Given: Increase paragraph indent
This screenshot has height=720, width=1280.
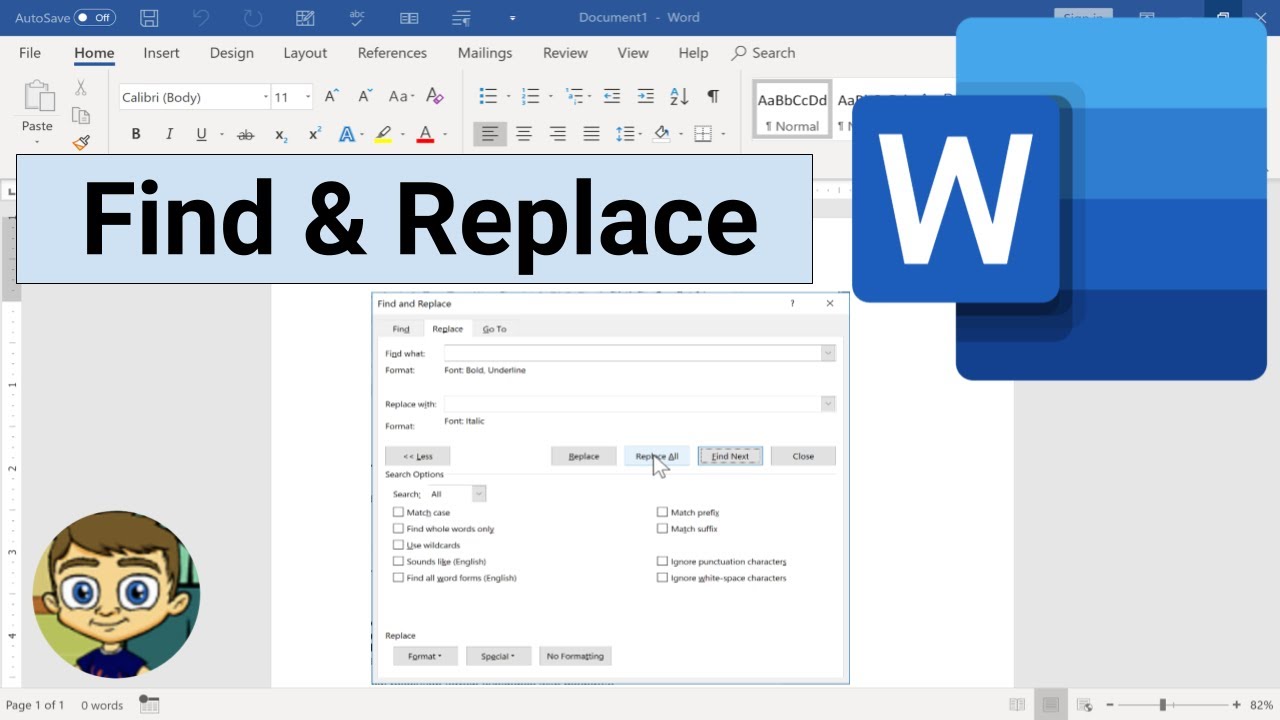Looking at the screenshot, I should tap(645, 97).
